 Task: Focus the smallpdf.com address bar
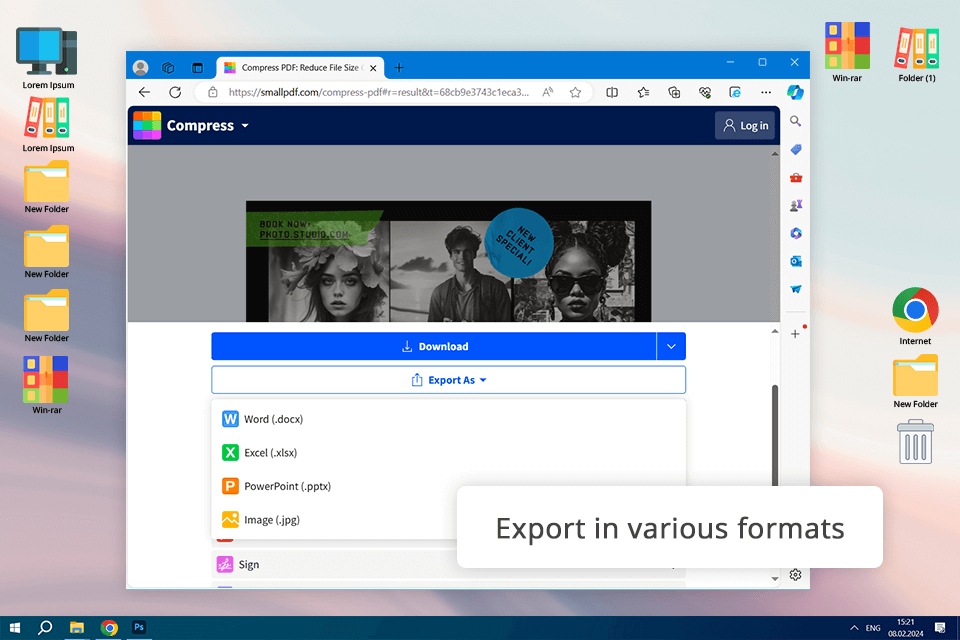coord(378,92)
